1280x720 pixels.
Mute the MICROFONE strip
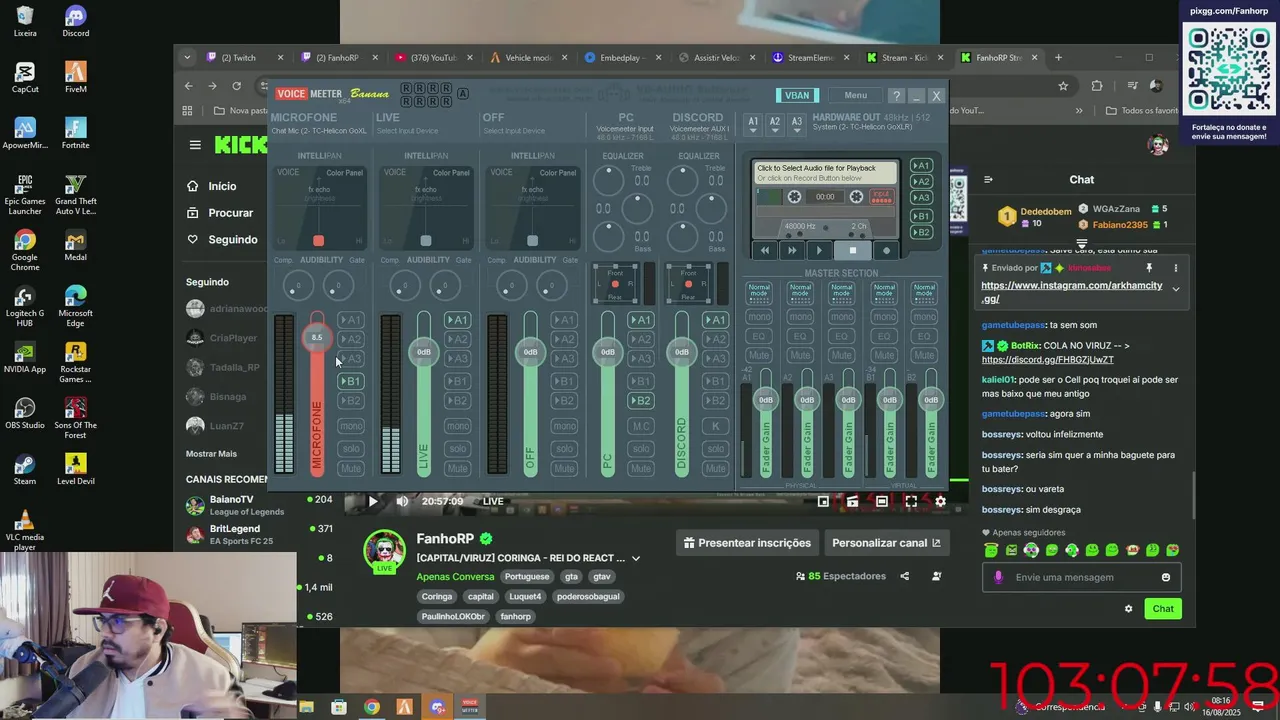pyautogui.click(x=351, y=468)
